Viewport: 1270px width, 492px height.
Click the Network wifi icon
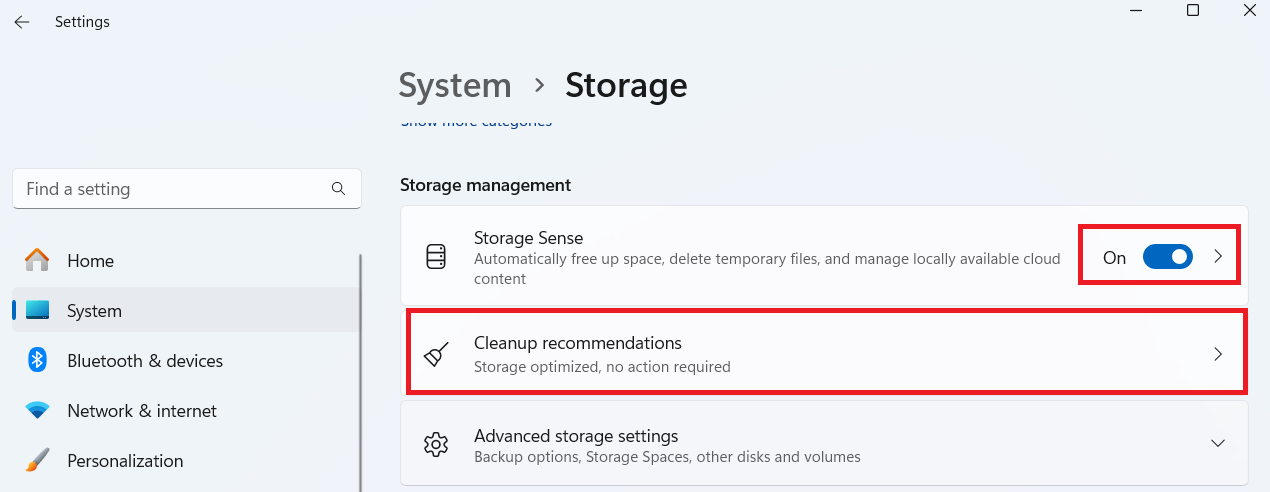coord(37,411)
